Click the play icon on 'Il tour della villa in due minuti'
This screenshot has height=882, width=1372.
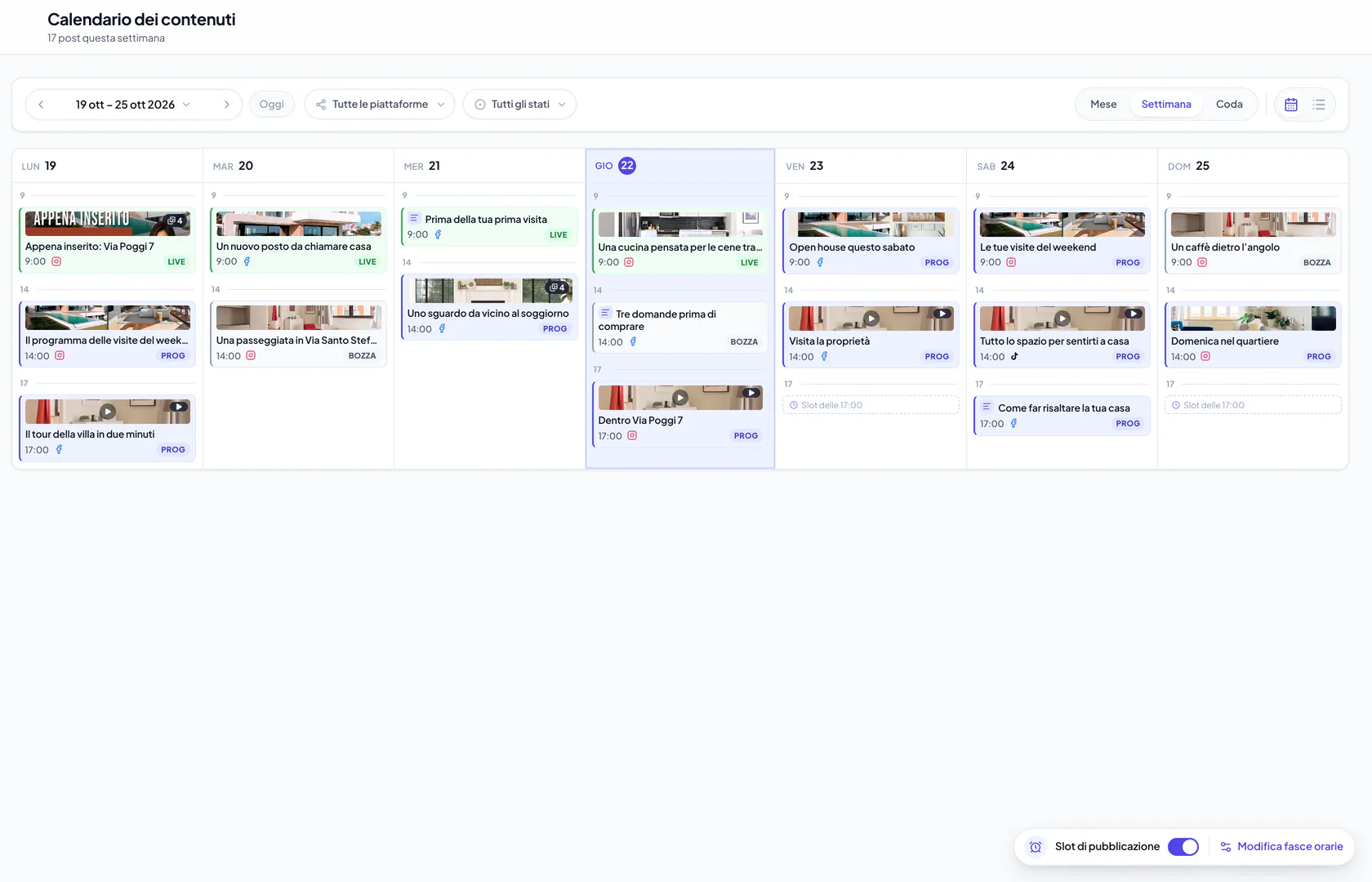tap(108, 412)
